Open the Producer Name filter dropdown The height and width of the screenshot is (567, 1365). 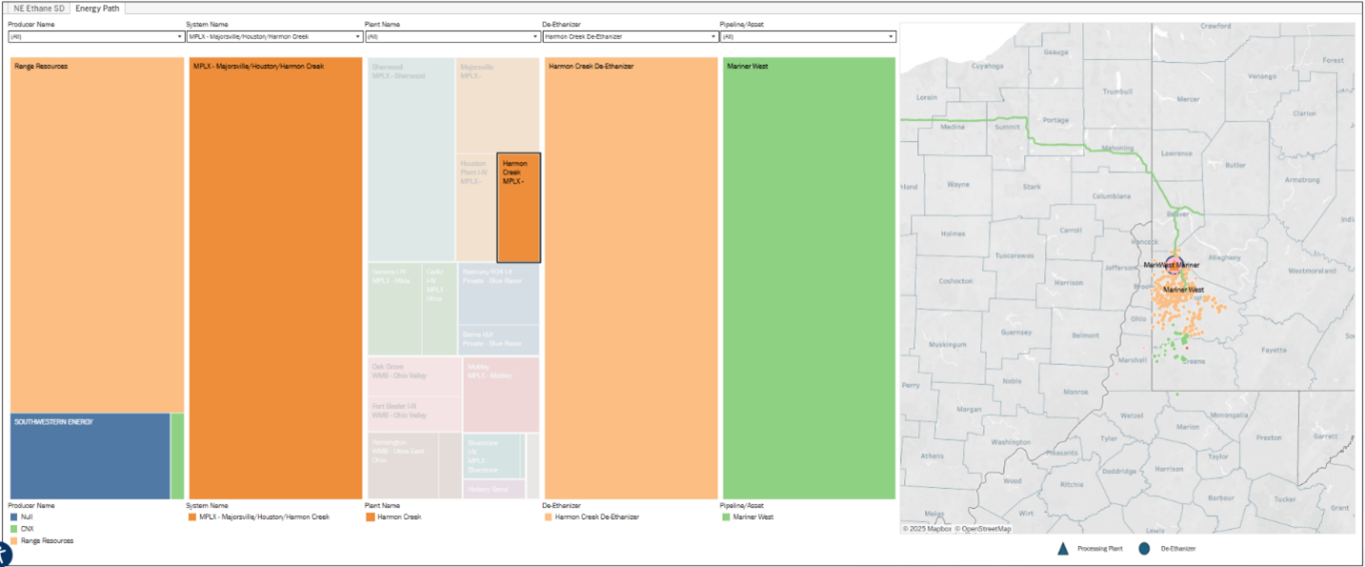click(x=96, y=36)
